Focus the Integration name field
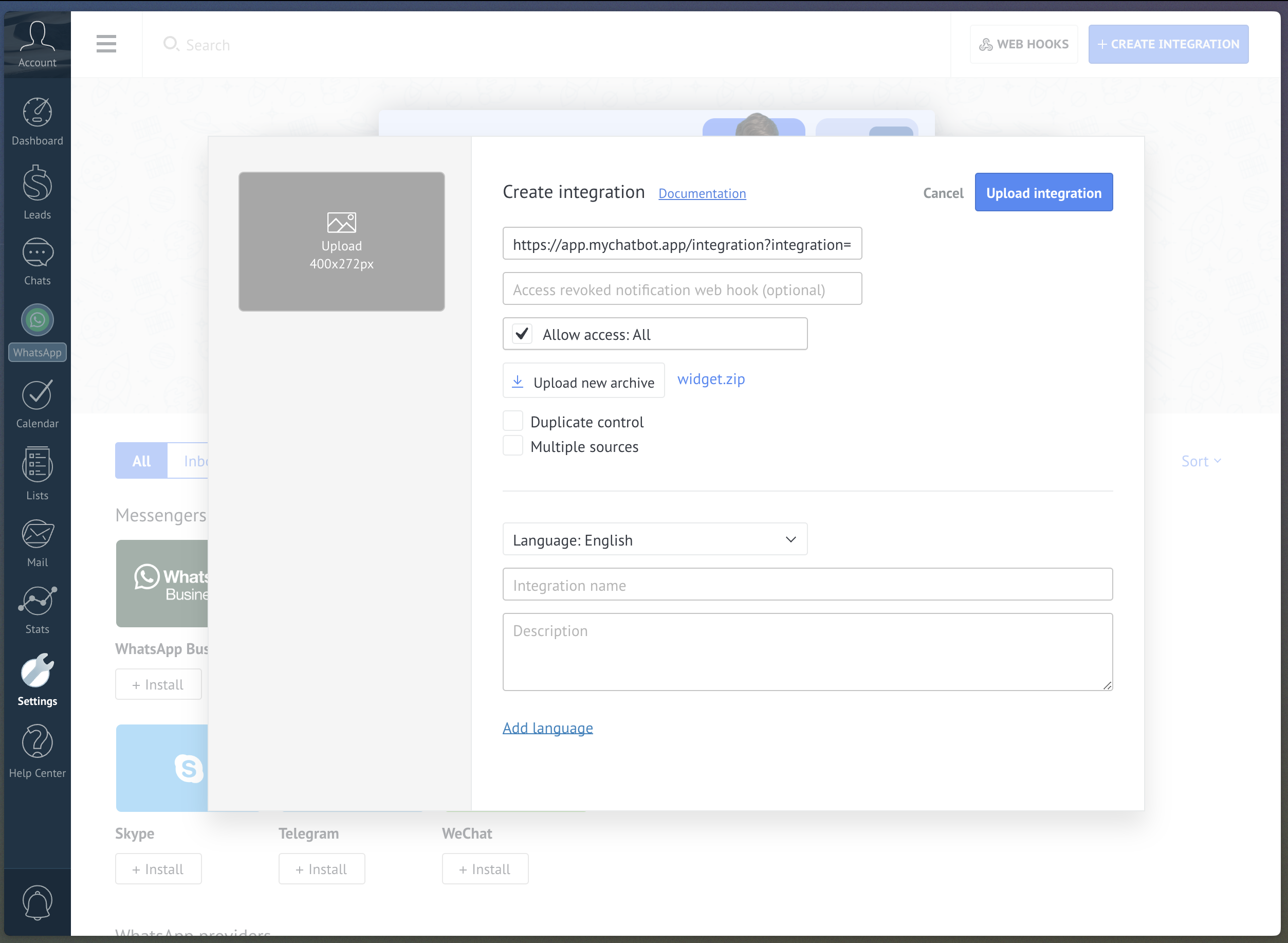The width and height of the screenshot is (1288, 943). (x=807, y=585)
